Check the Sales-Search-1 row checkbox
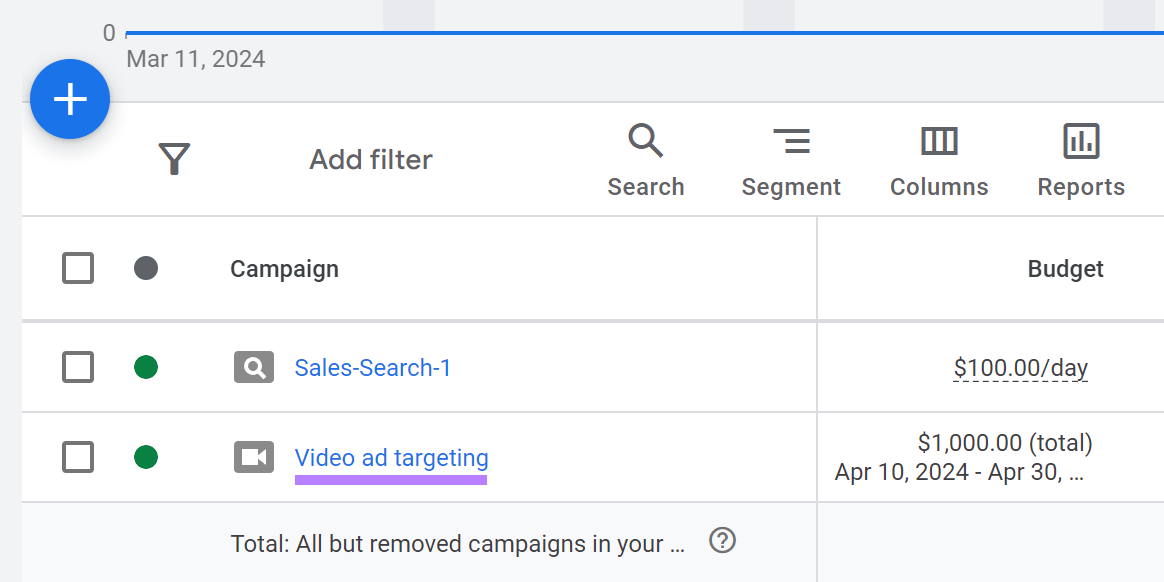This screenshot has width=1164, height=582. [78, 367]
